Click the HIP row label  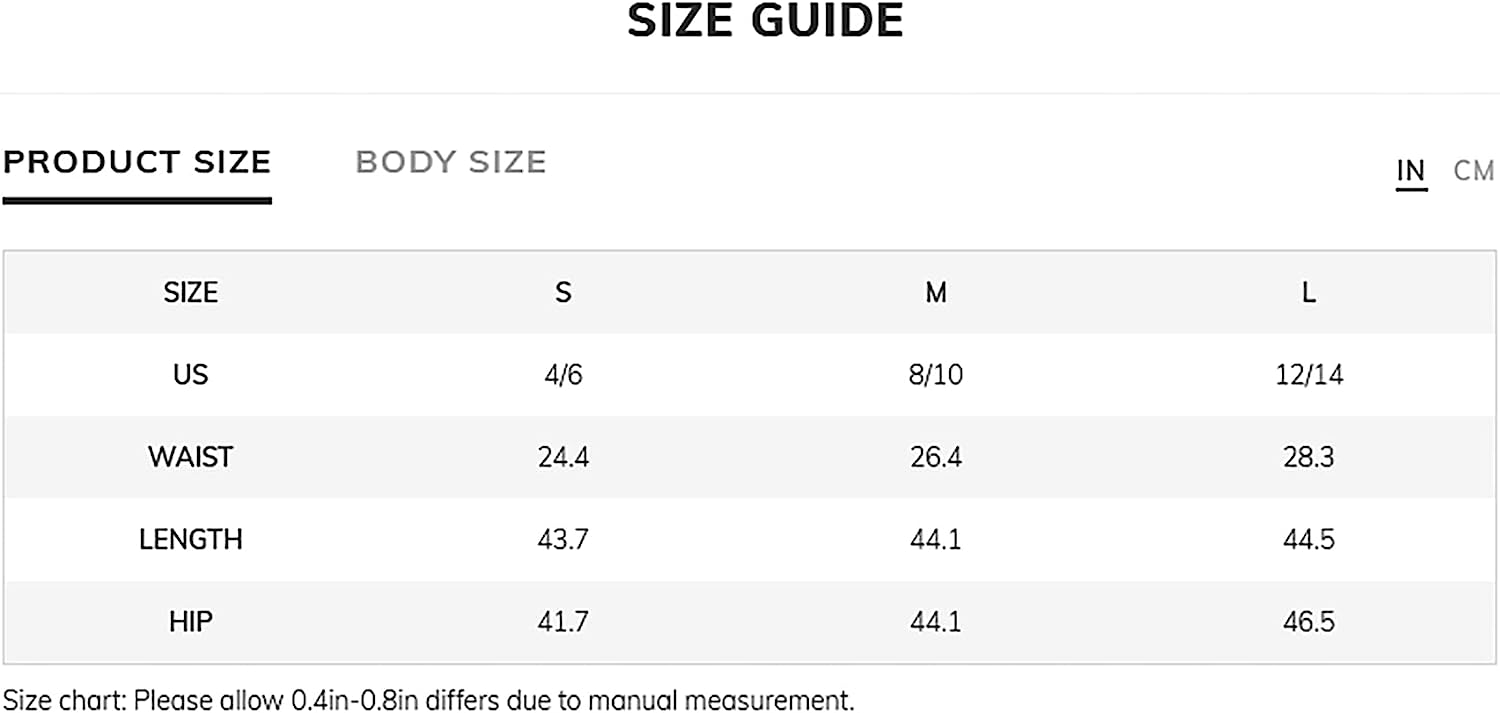click(191, 622)
